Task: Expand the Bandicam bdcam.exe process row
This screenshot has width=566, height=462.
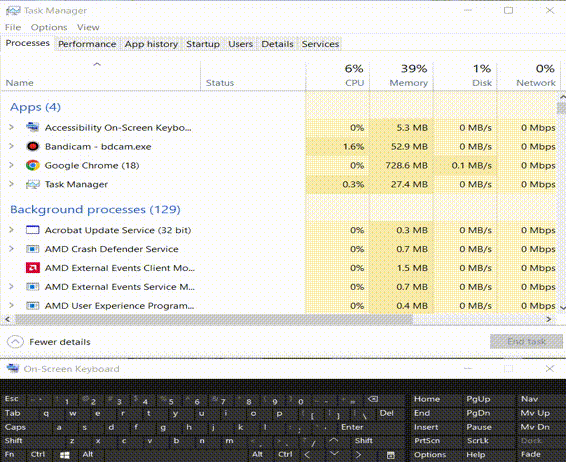Action: pyautogui.click(x=12, y=146)
